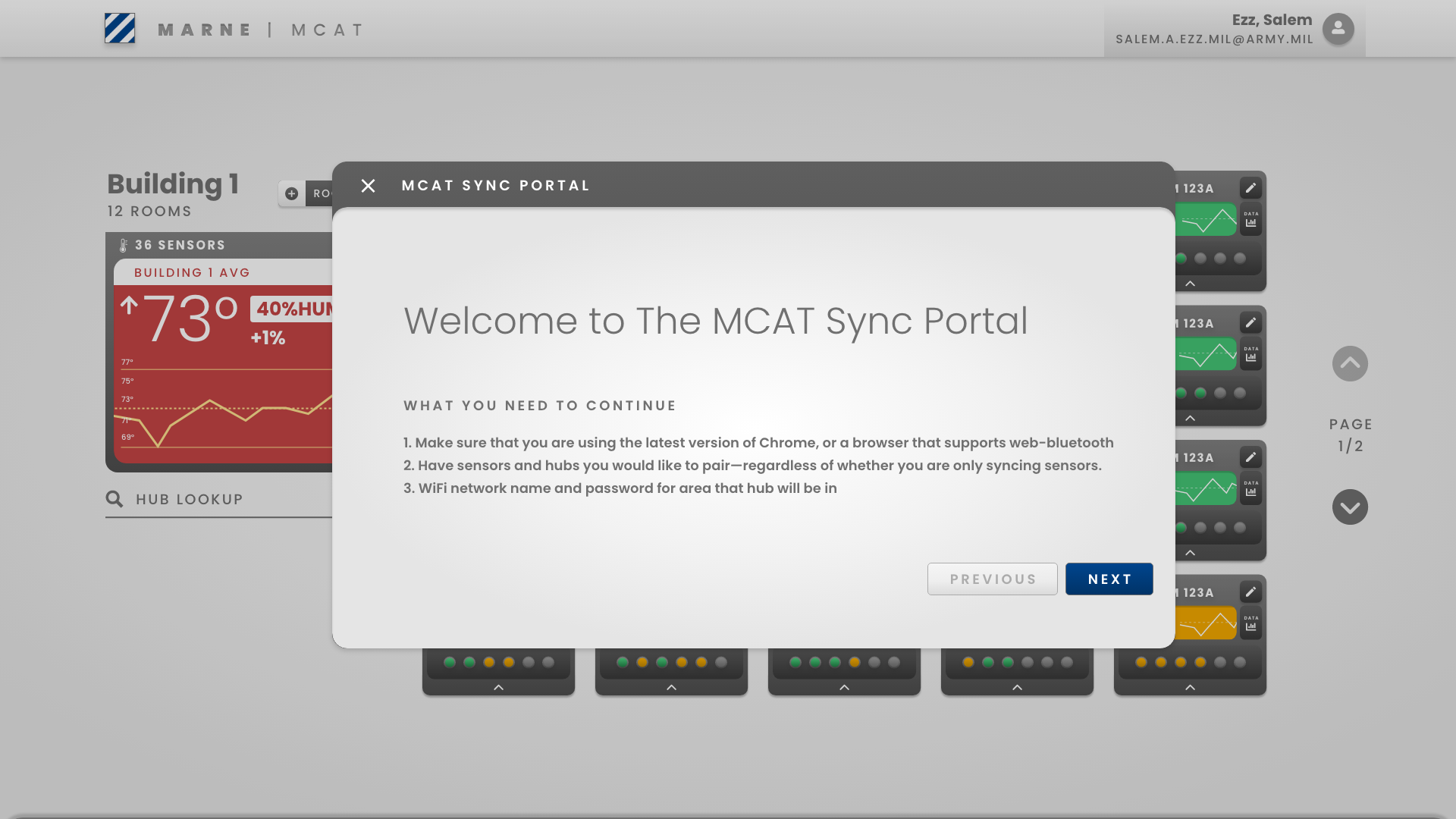The height and width of the screenshot is (819, 1456).
Task: Click the MARNE header text
Action: 205,30
